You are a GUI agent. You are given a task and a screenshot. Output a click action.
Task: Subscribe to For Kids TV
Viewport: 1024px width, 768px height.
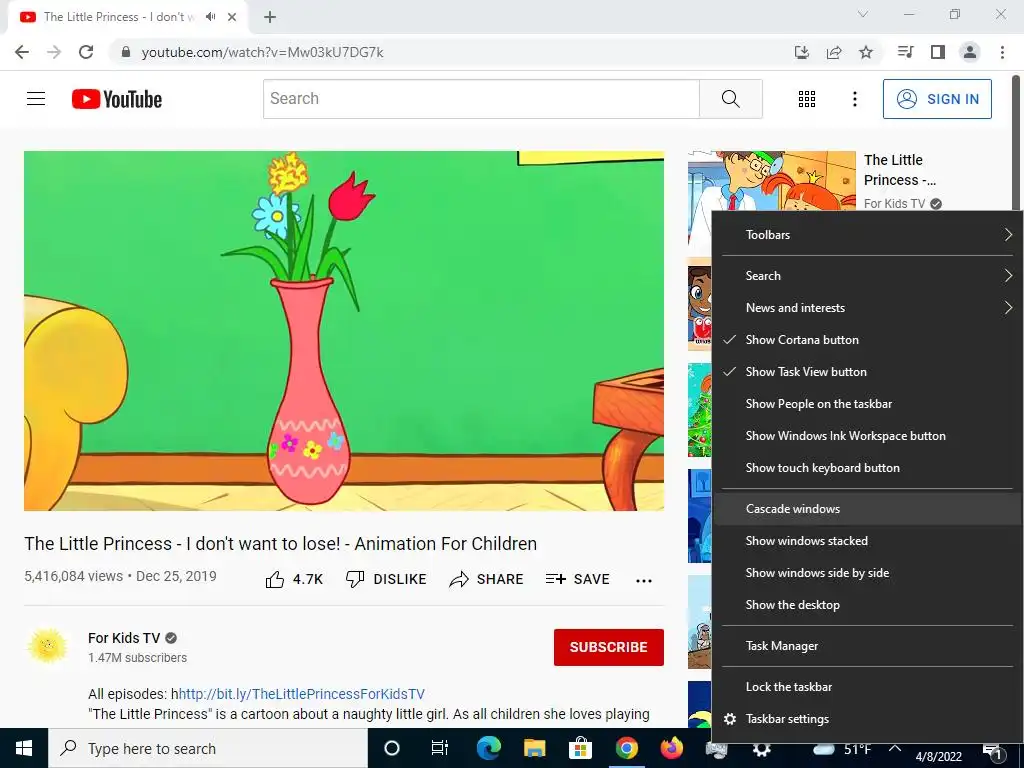(x=609, y=647)
